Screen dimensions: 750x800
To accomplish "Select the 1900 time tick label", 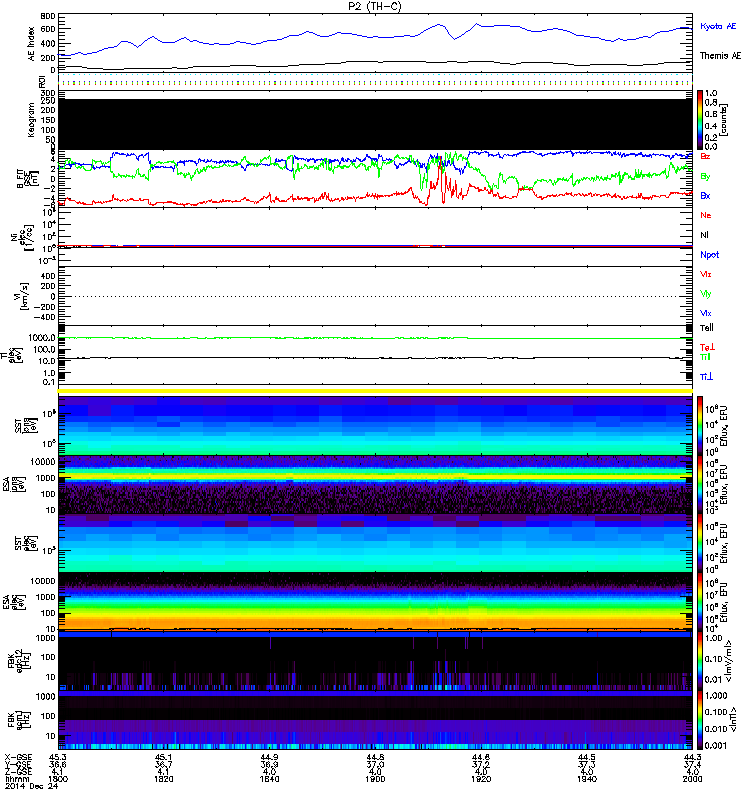I will [375, 779].
